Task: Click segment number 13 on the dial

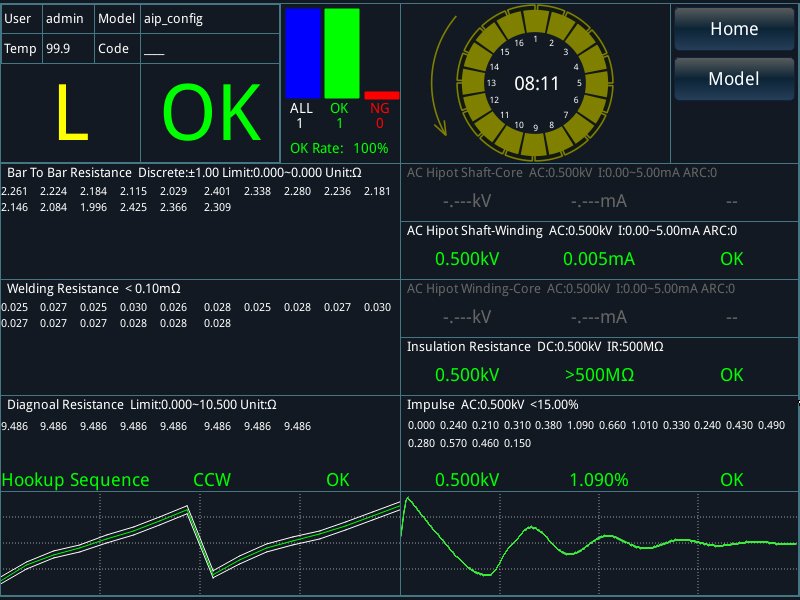Action: pyautogui.click(x=491, y=83)
